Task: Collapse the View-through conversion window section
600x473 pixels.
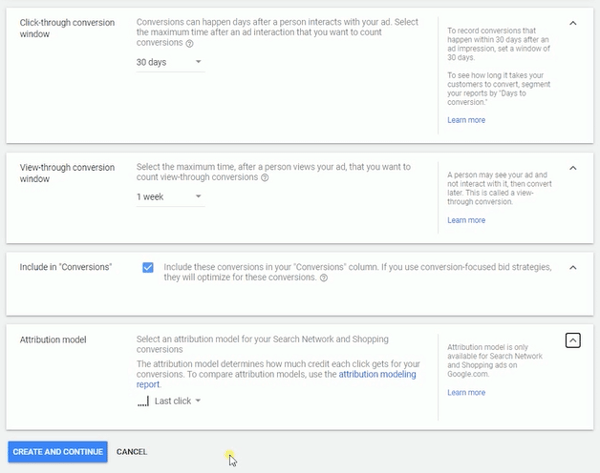Action: tap(573, 168)
